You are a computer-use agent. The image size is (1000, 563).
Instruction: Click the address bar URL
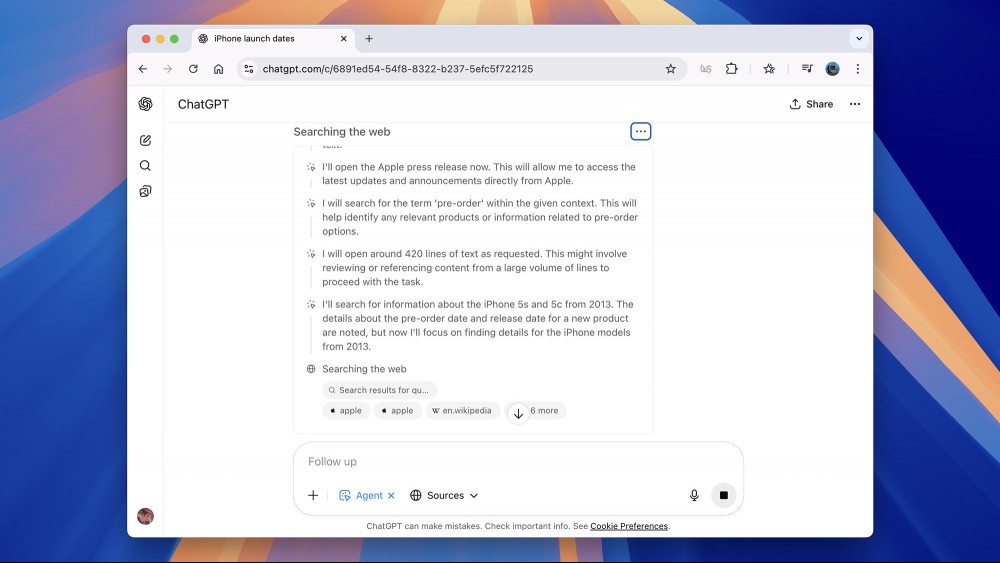tap(397, 69)
